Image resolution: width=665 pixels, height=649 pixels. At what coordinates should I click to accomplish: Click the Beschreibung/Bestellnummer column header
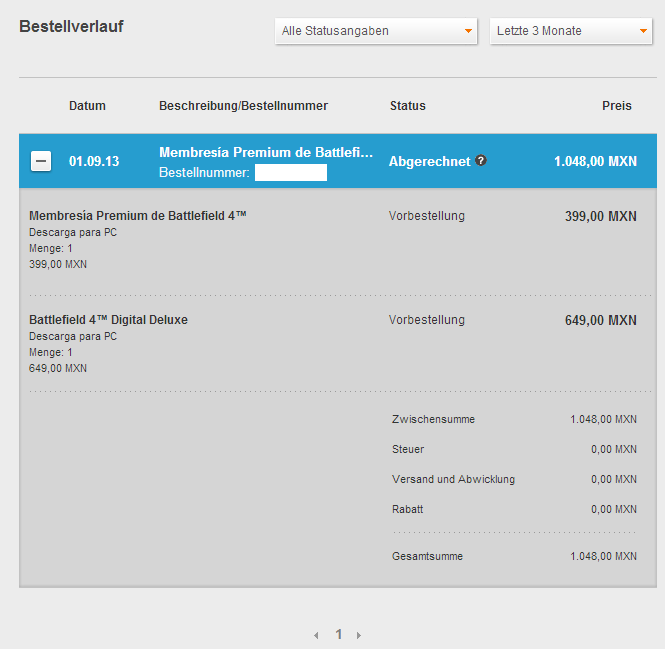tap(243, 106)
